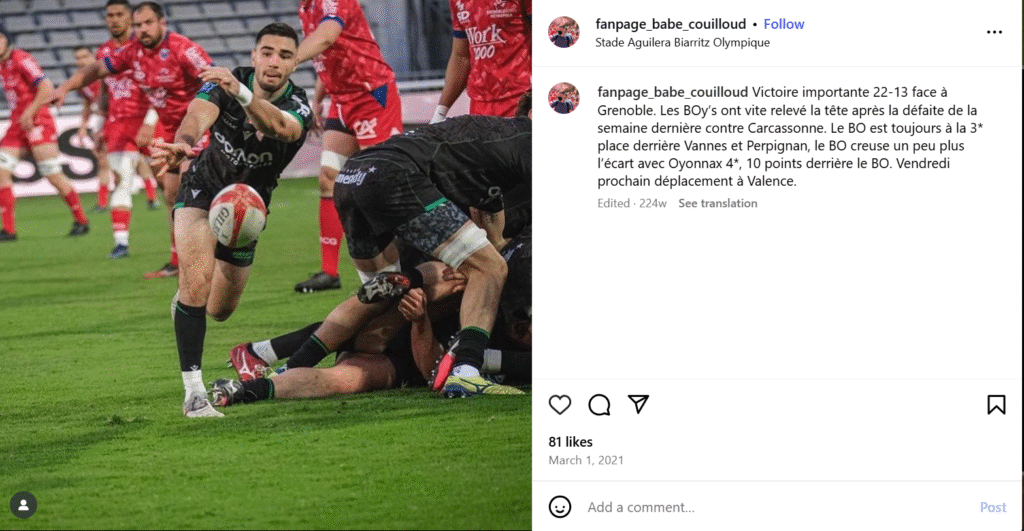
Task: Show tagged people icon on photo
Action: [x=24, y=505]
